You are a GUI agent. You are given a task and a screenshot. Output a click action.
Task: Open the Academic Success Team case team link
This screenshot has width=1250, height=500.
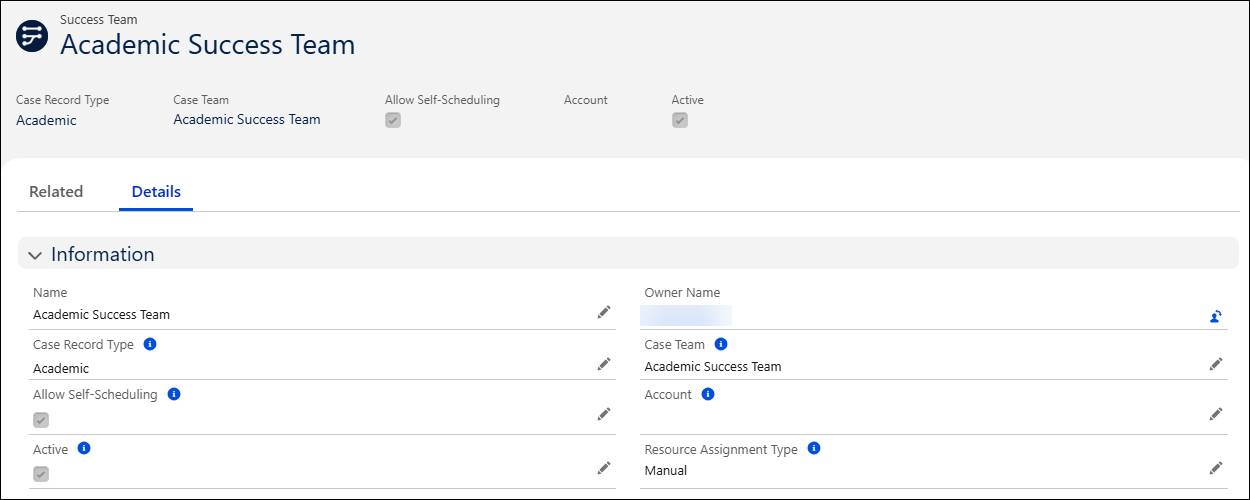click(x=247, y=120)
